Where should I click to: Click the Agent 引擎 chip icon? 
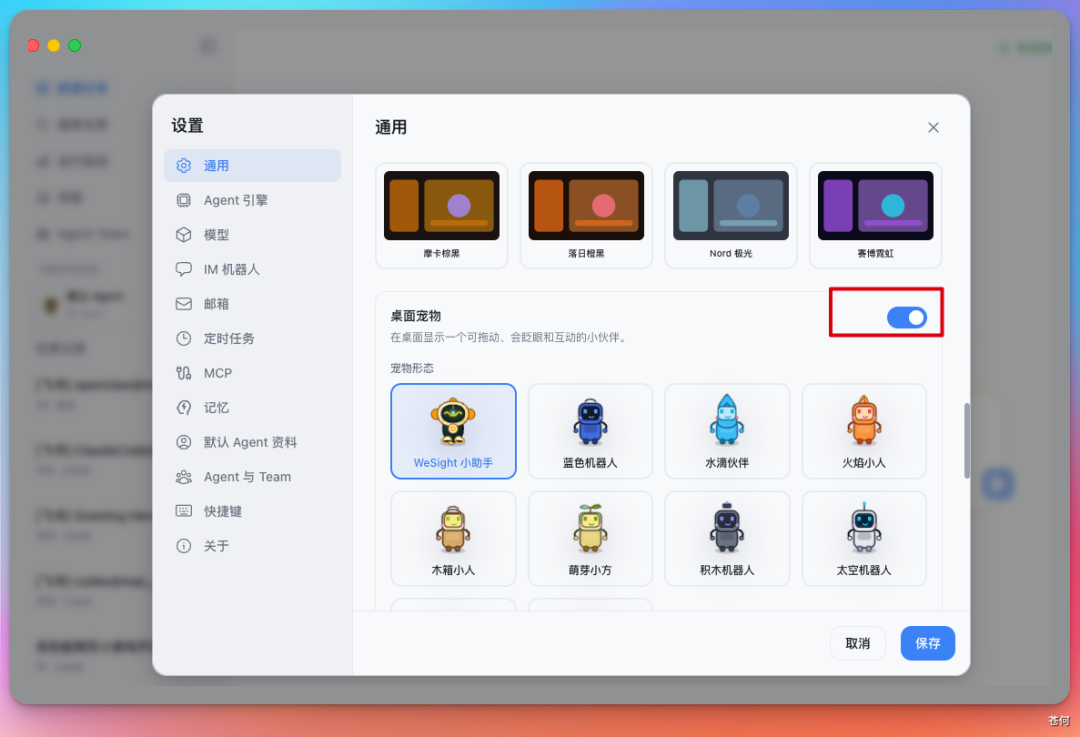pyautogui.click(x=183, y=200)
